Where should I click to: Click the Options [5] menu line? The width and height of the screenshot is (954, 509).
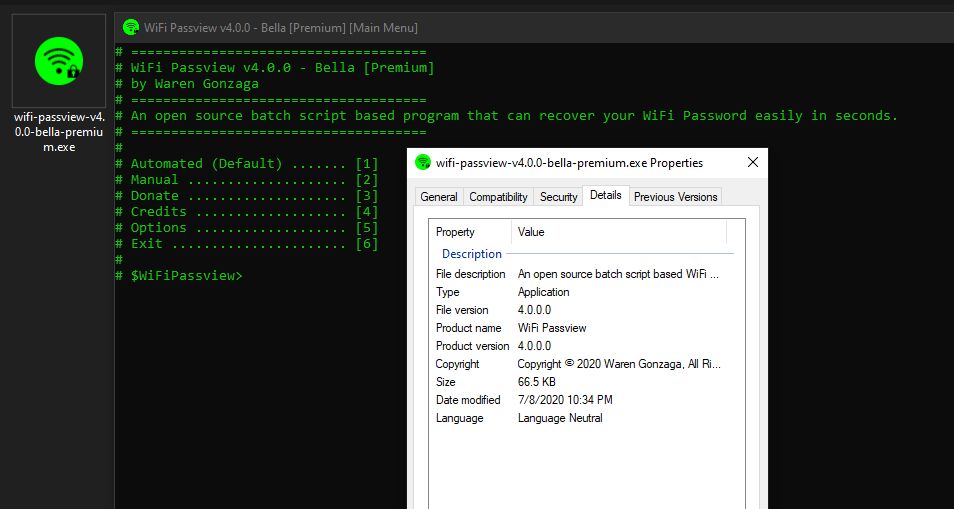(246, 227)
